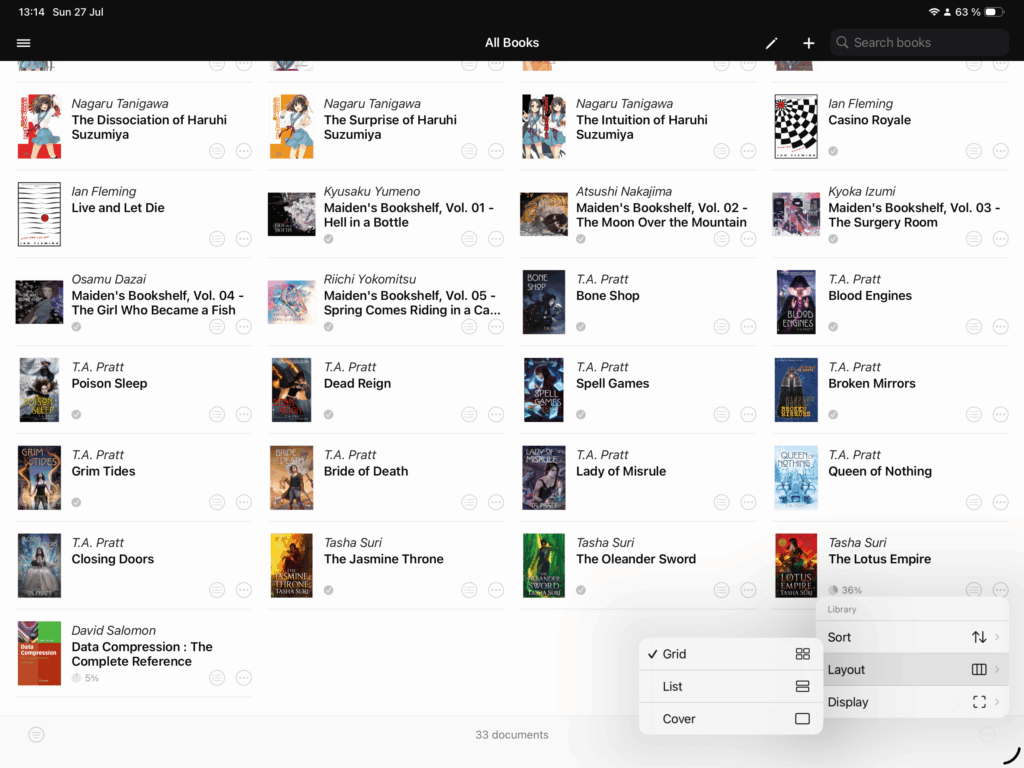This screenshot has height=768, width=1024.
Task: Click the 5% progress indicator on Data Compression
Action: tap(85, 678)
